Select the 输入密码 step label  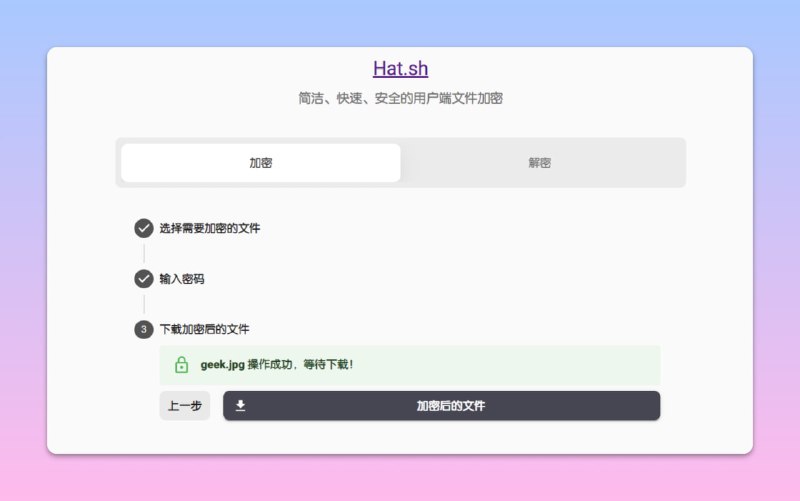pos(182,279)
